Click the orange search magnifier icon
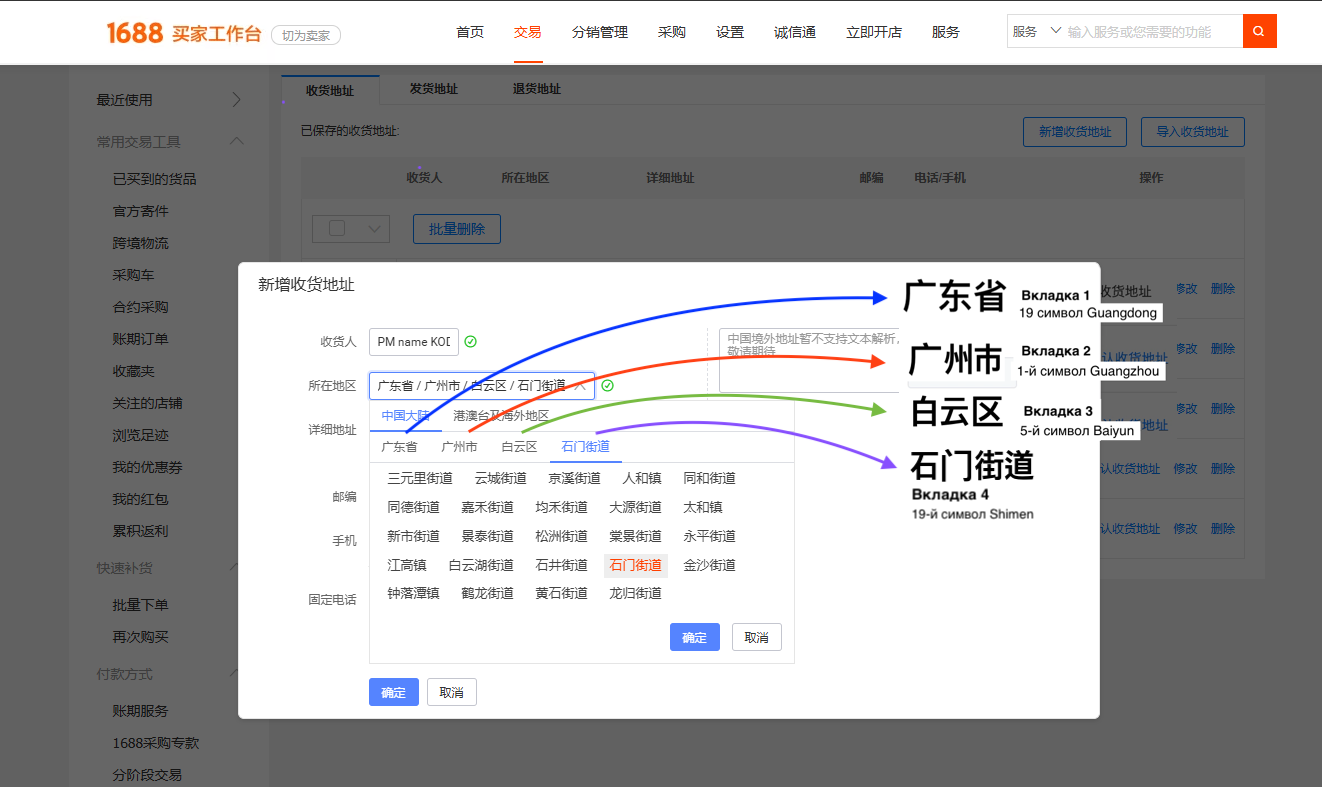Viewport: 1322px width, 787px height. [1259, 32]
